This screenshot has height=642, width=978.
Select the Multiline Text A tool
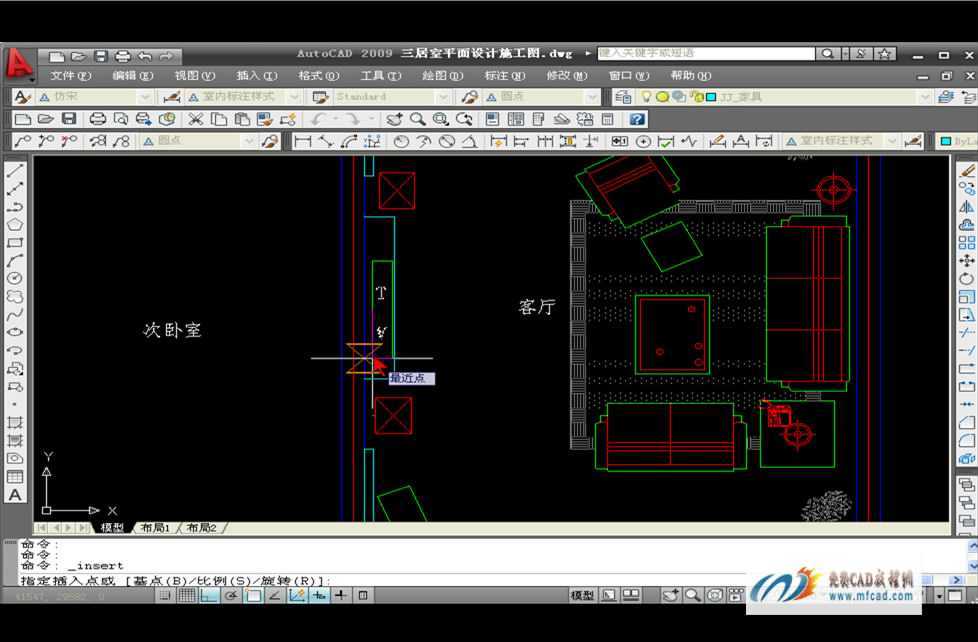15,495
